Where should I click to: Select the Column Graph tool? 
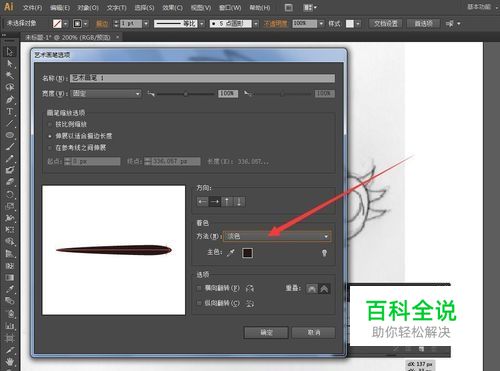[9, 325]
